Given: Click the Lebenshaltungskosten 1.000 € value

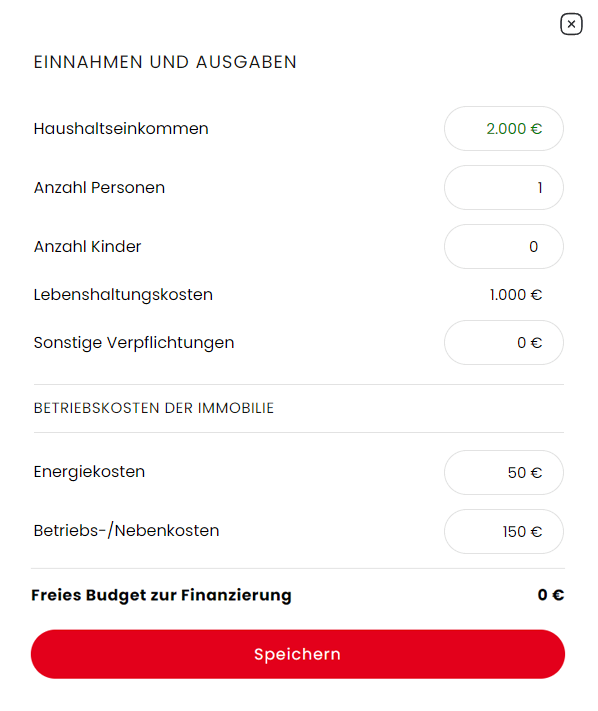Looking at the screenshot, I should (515, 295).
